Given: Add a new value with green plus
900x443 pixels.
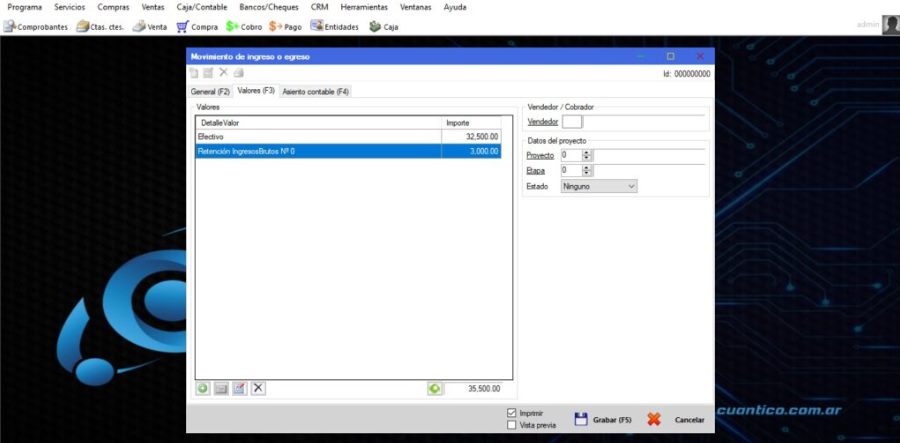Looking at the screenshot, I should [x=203, y=388].
